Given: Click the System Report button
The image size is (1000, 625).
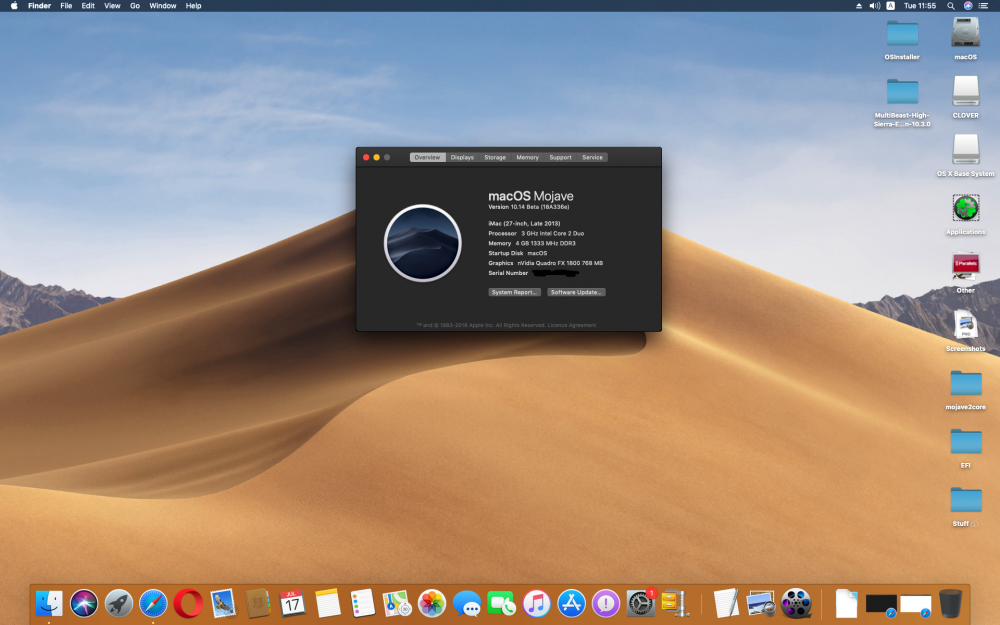Looking at the screenshot, I should tap(515, 292).
